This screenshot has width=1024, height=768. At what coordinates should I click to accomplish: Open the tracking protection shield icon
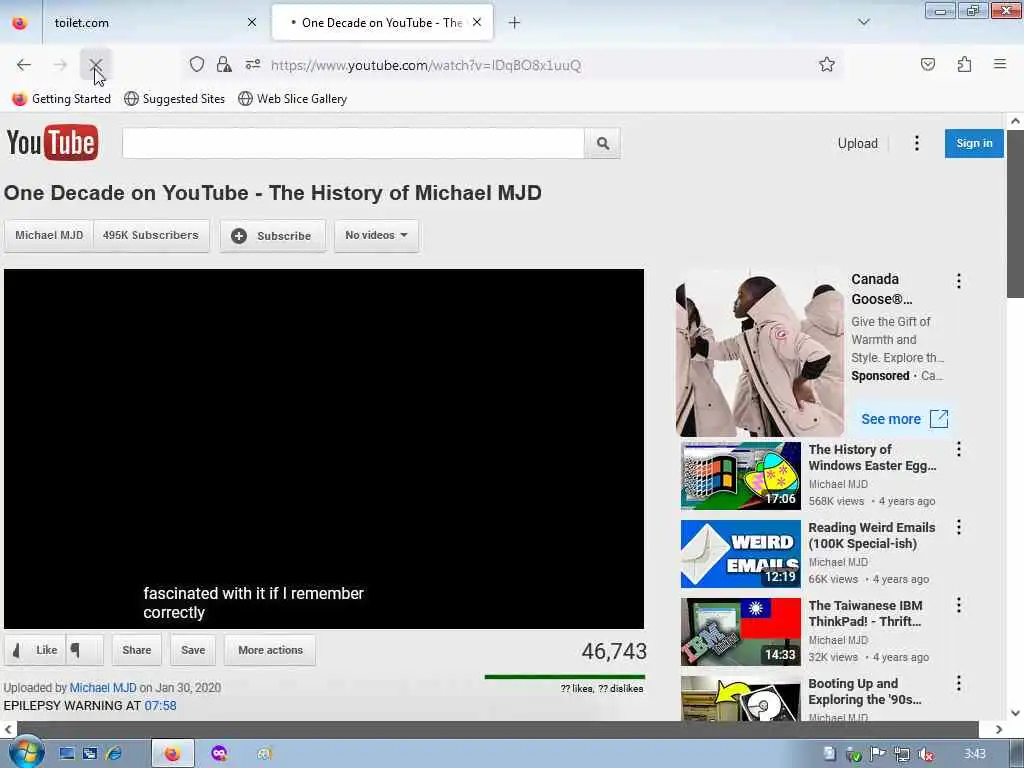pos(197,64)
